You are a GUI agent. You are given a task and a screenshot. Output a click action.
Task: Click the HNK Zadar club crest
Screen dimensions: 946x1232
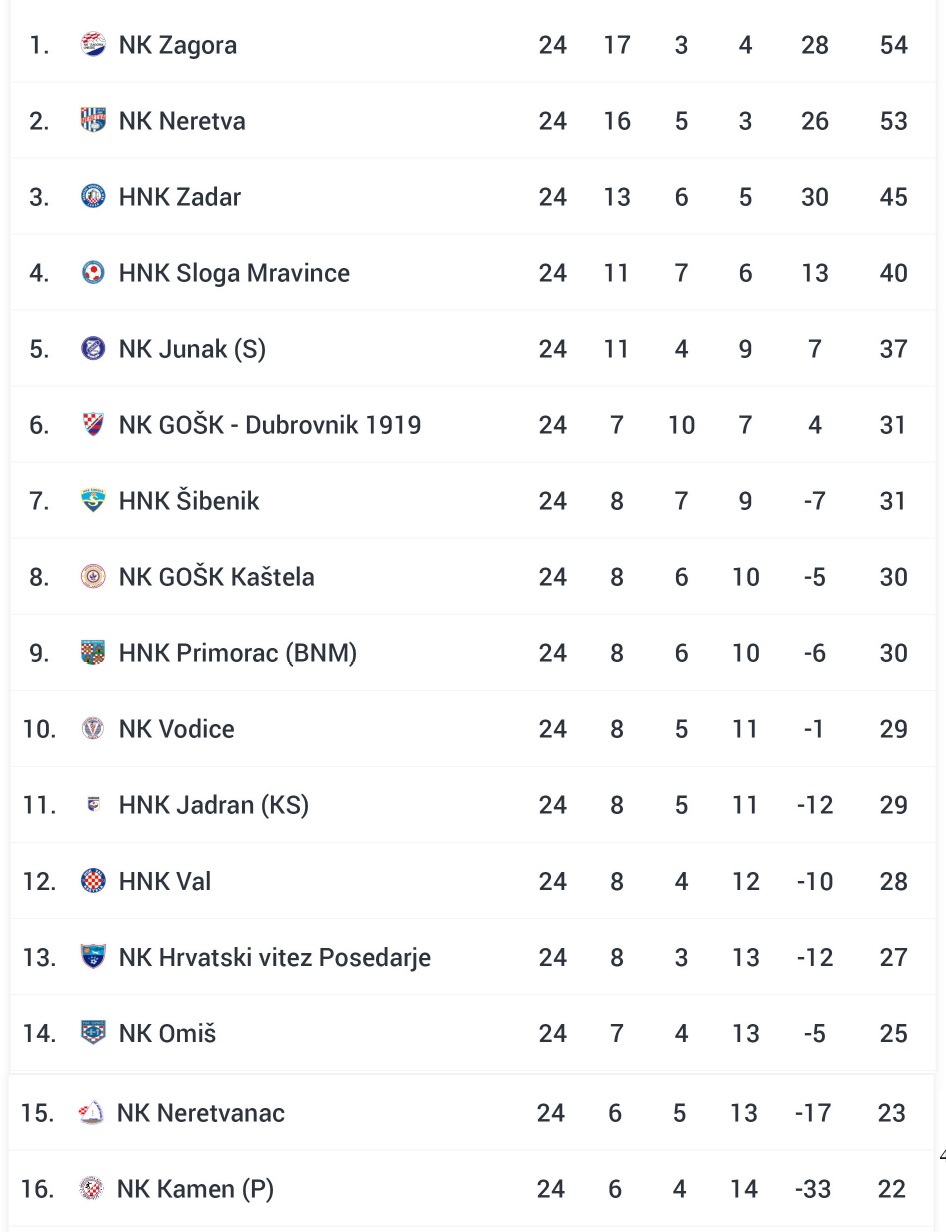coord(93,197)
